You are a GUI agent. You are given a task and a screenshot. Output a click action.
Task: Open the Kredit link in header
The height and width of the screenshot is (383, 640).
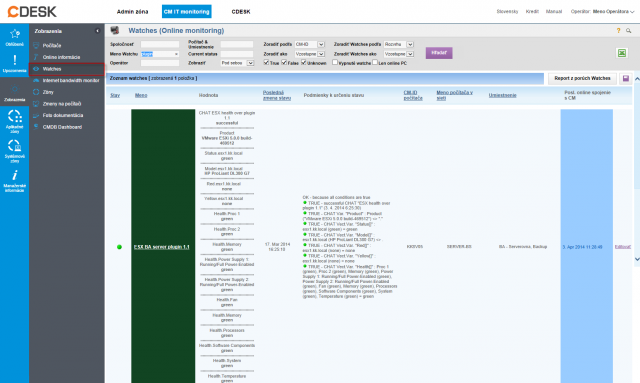click(x=532, y=11)
